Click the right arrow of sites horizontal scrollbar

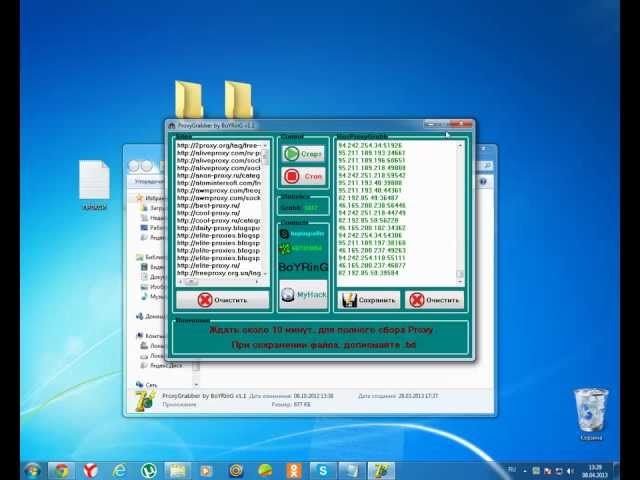(x=257, y=282)
